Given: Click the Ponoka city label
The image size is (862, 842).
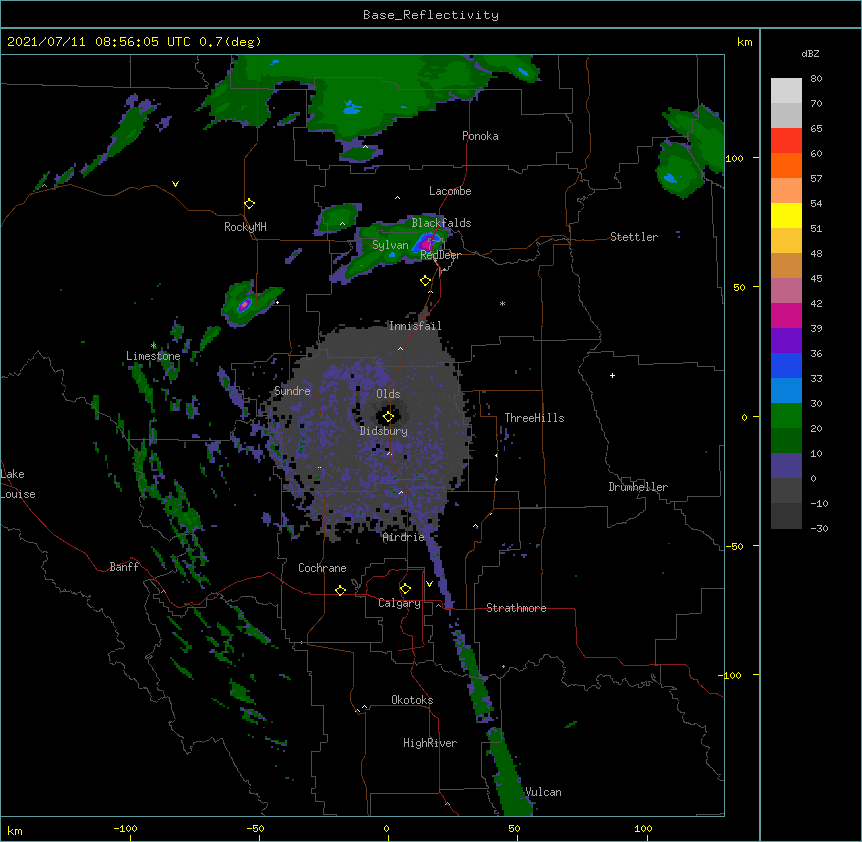Looking at the screenshot, I should point(480,136).
